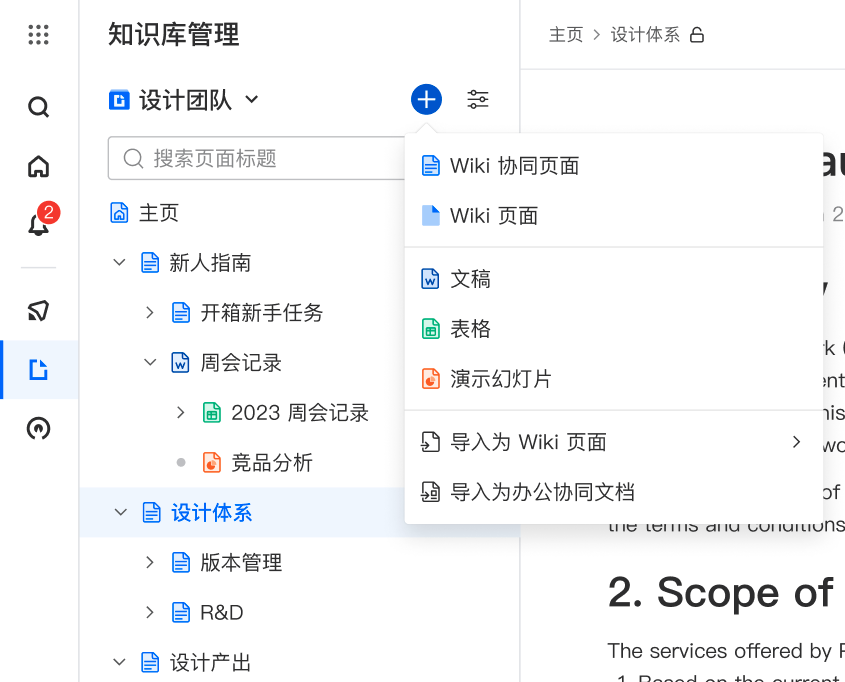The image size is (845, 682).
Task: Collapse the 设计产出 tree node
Action: (119, 662)
